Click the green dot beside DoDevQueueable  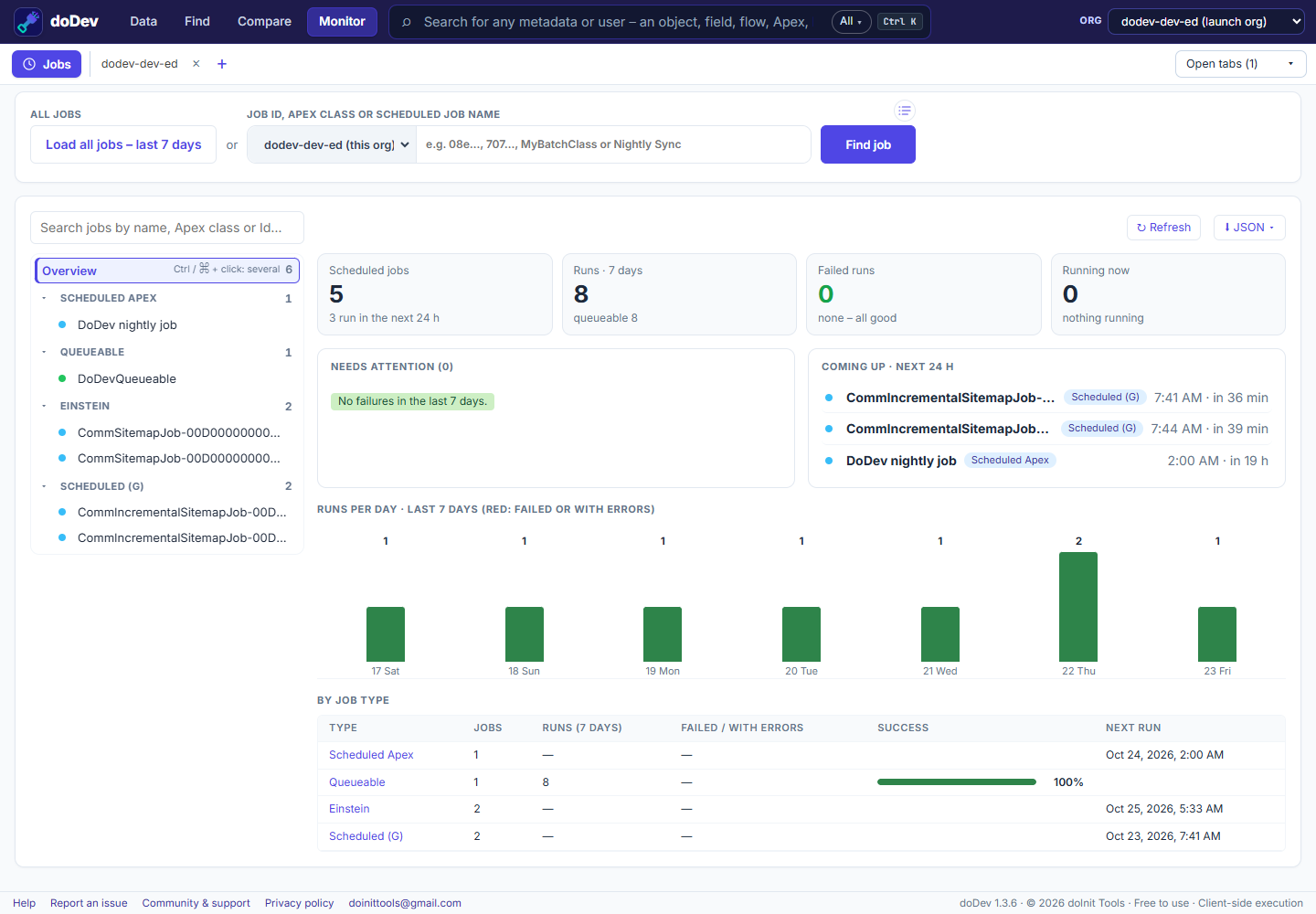tap(62, 378)
